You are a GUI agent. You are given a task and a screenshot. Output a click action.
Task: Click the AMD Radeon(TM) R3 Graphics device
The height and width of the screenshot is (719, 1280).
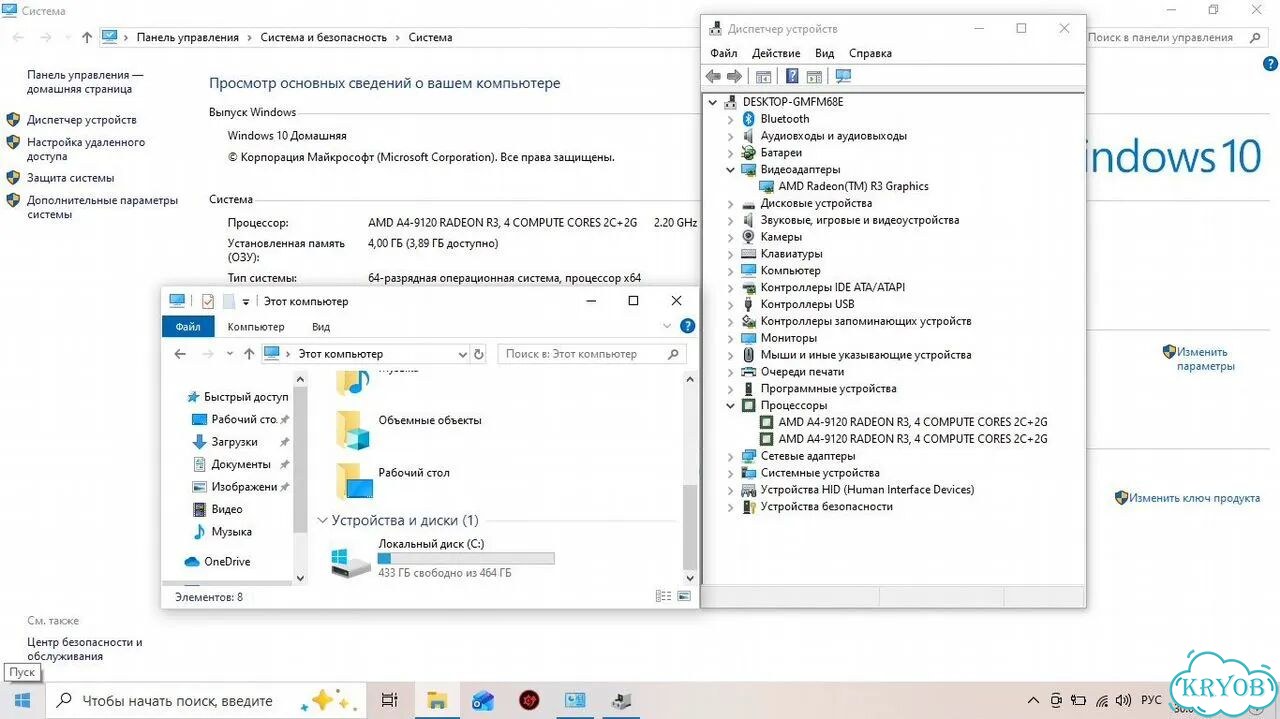pyautogui.click(x=853, y=186)
